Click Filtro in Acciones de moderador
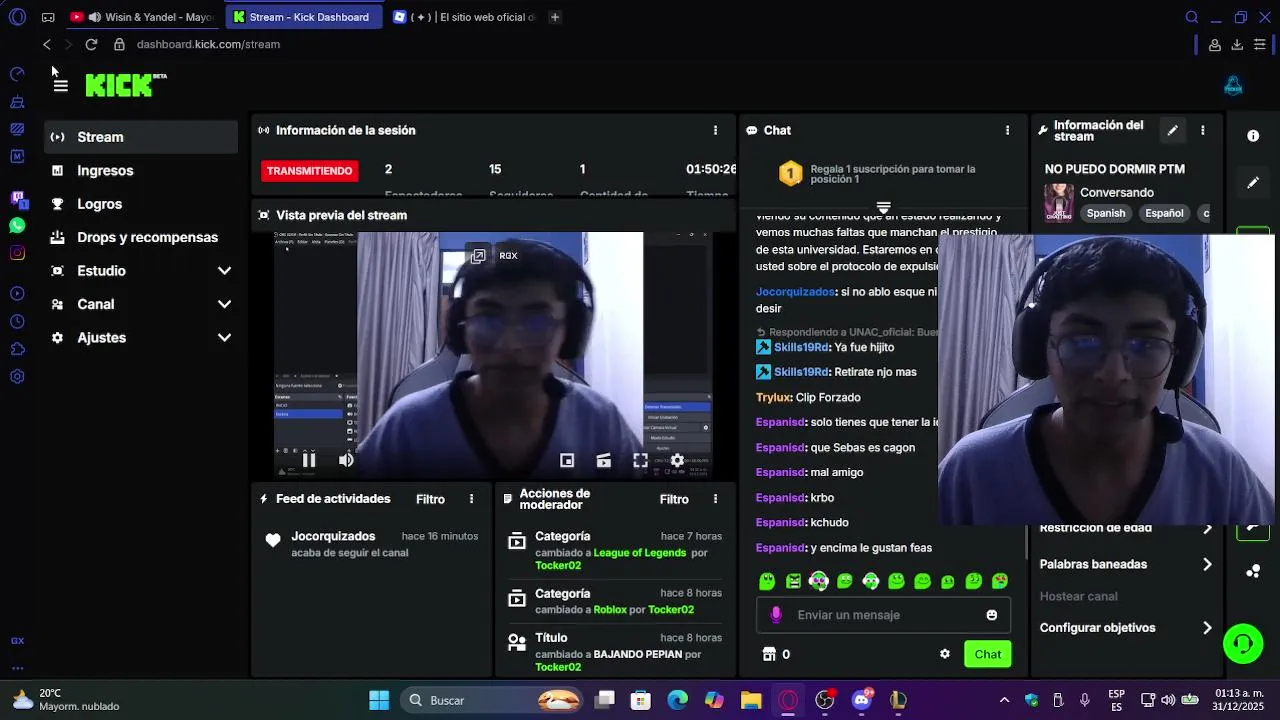1280x720 pixels. [x=674, y=499]
